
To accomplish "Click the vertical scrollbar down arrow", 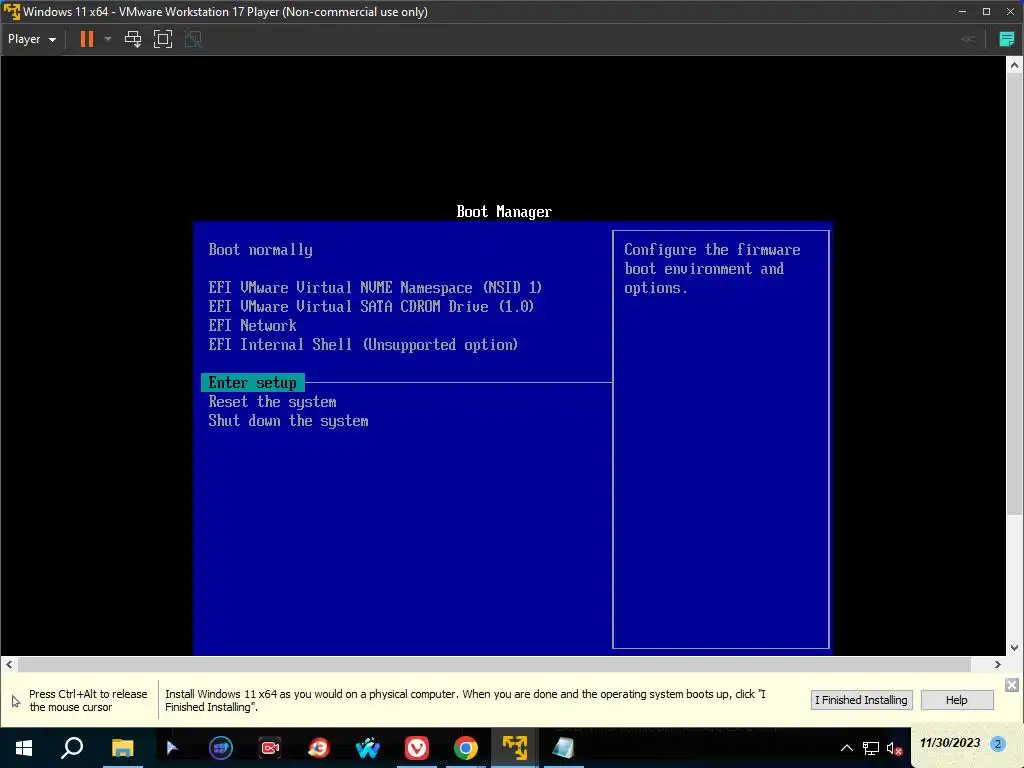I will point(1014,648).
